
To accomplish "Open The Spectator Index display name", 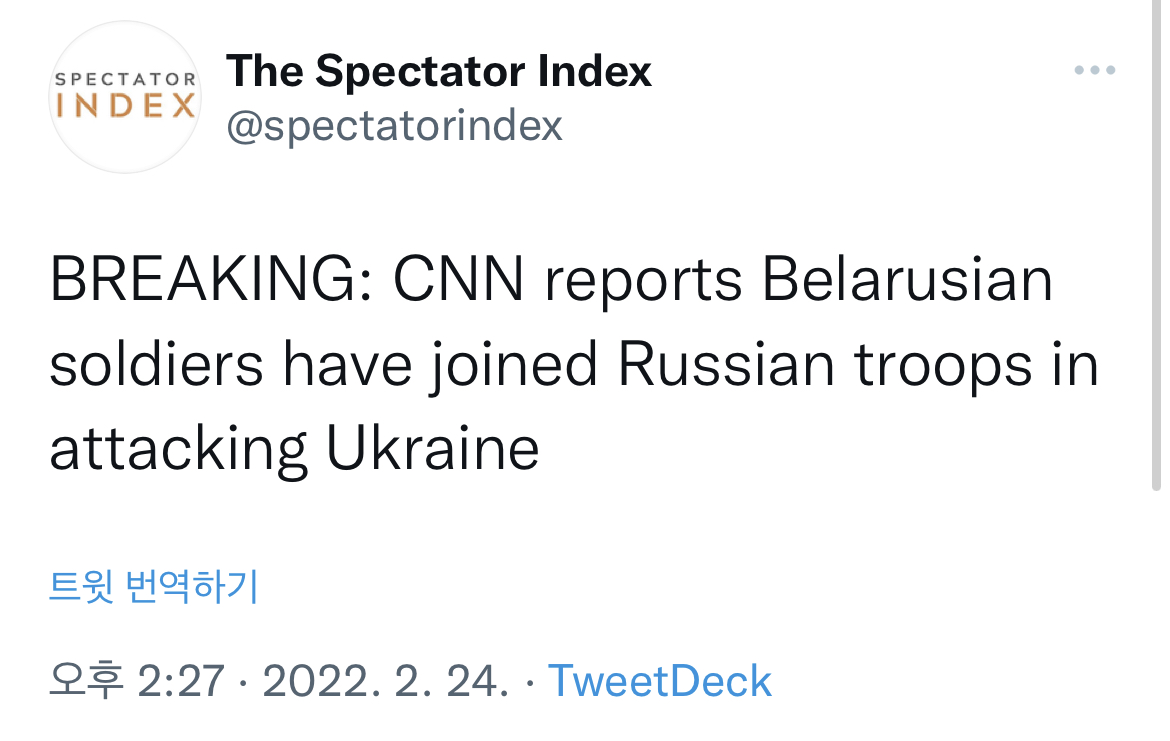I will 438,71.
